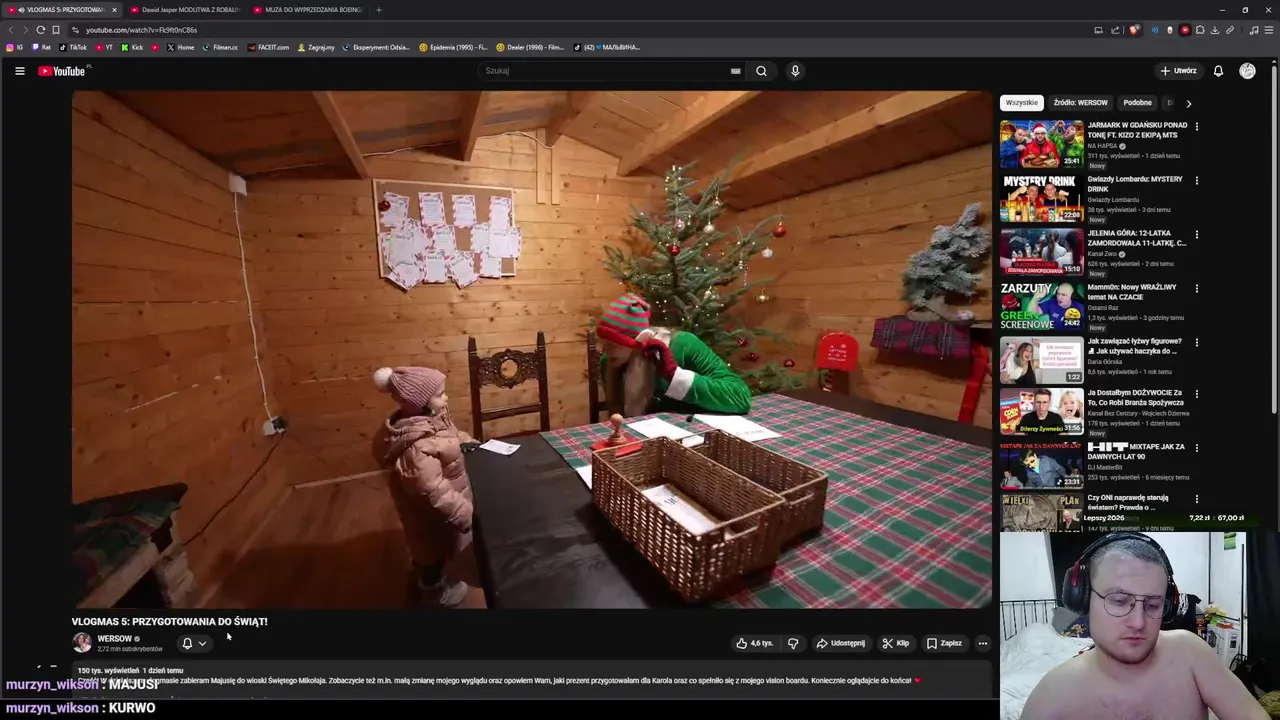Screen dimensions: 1280x720
Task: Select the Podobne filter chip
Action: click(x=1137, y=102)
